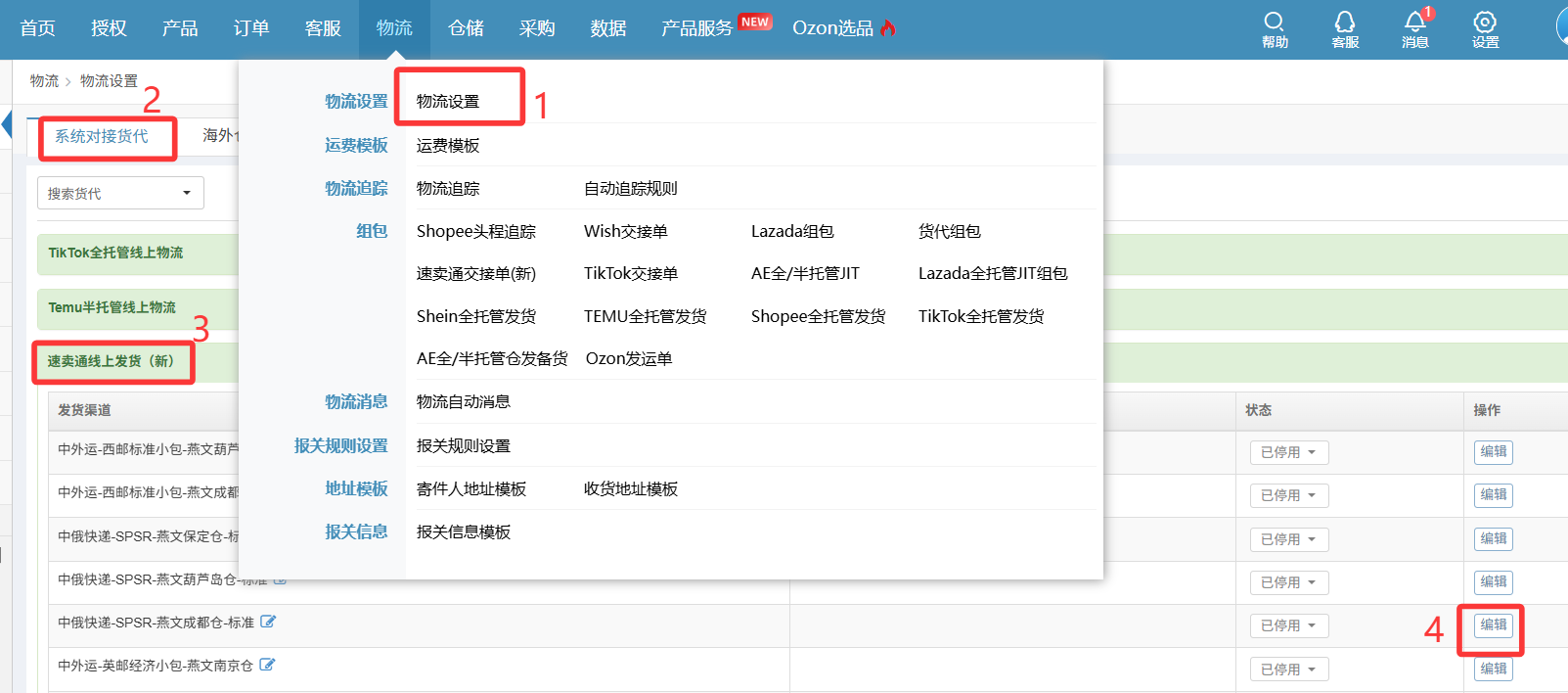
Task: Click 编辑 for 中俄快递-SPSR-燕文葫芦岛仓 row
Action: pos(1494,581)
